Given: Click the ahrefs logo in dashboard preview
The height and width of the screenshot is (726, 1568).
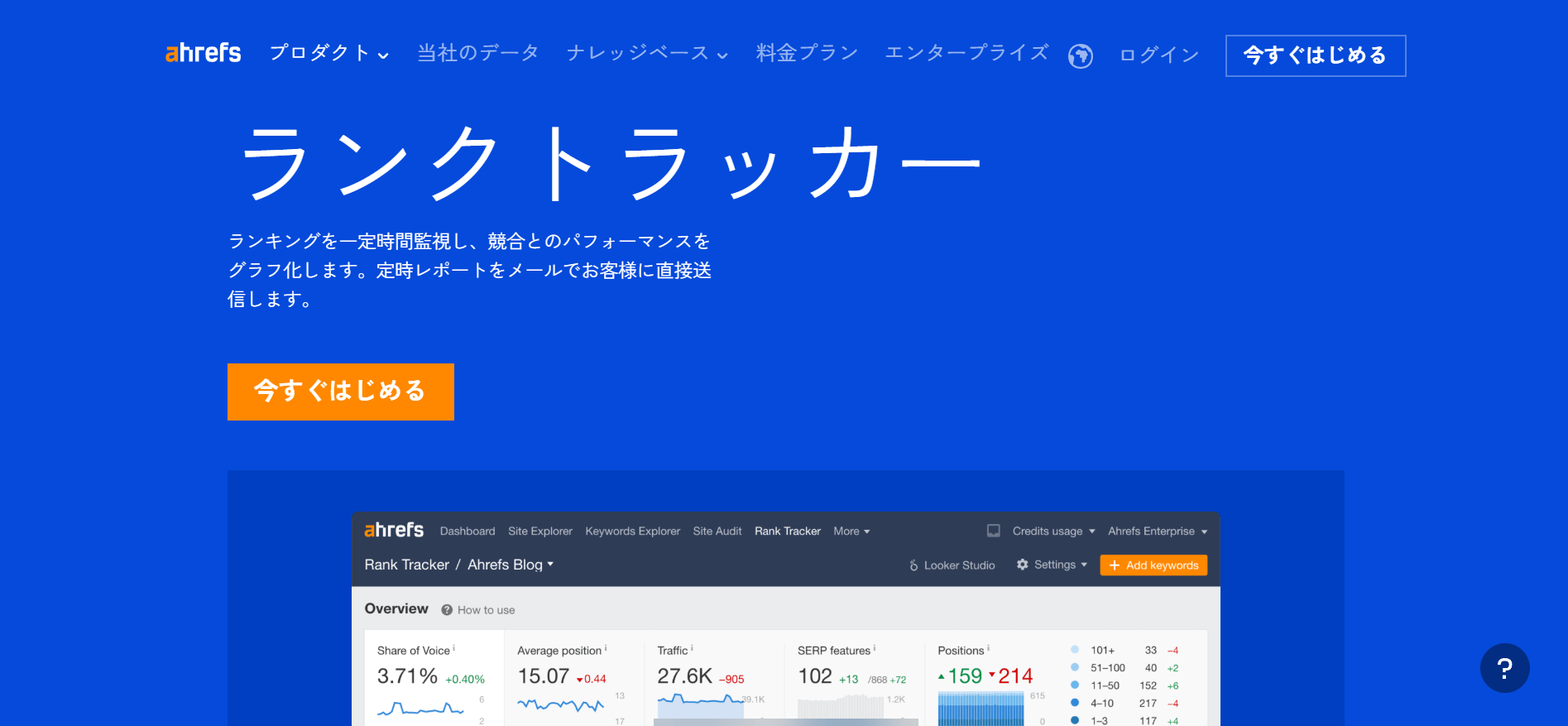Looking at the screenshot, I should tap(394, 530).
